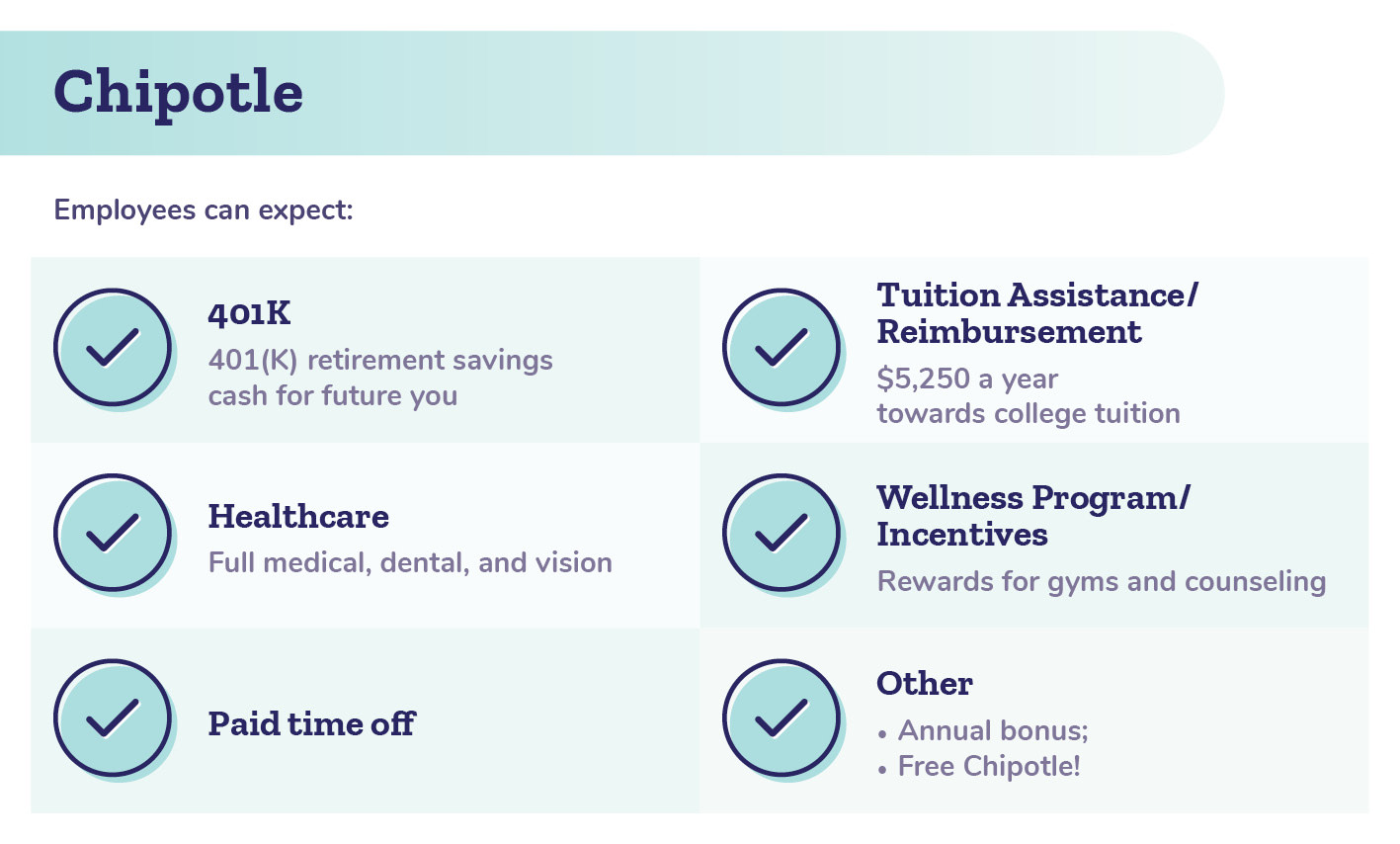Click the checkmark icon beside 401K

click(x=114, y=349)
